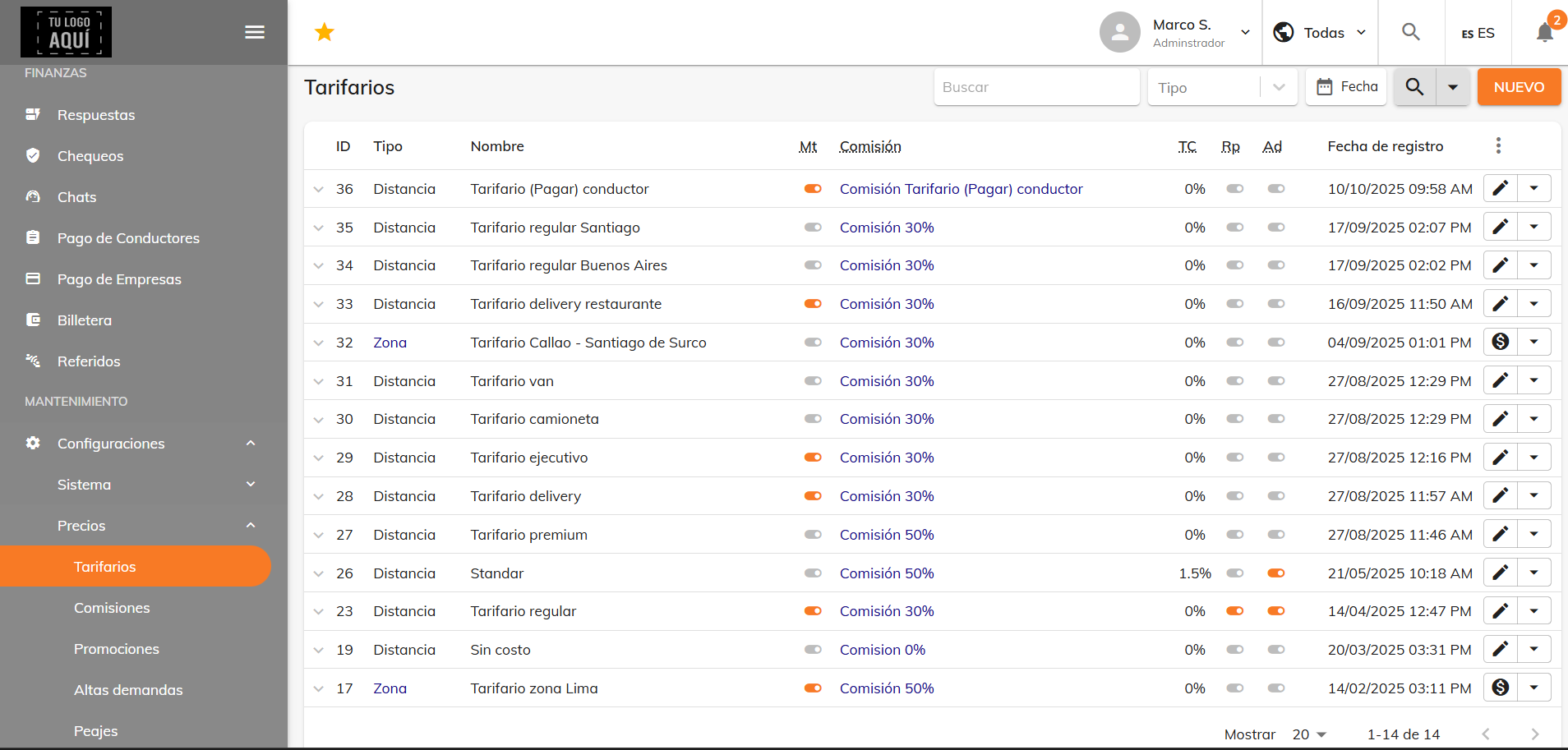
Task: Go to Comisiones under Precios
Action: [112, 608]
